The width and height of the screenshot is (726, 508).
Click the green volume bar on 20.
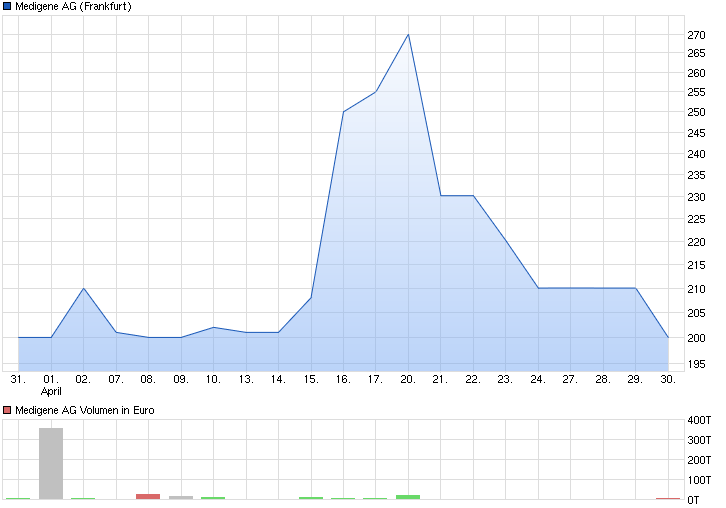click(x=408, y=497)
